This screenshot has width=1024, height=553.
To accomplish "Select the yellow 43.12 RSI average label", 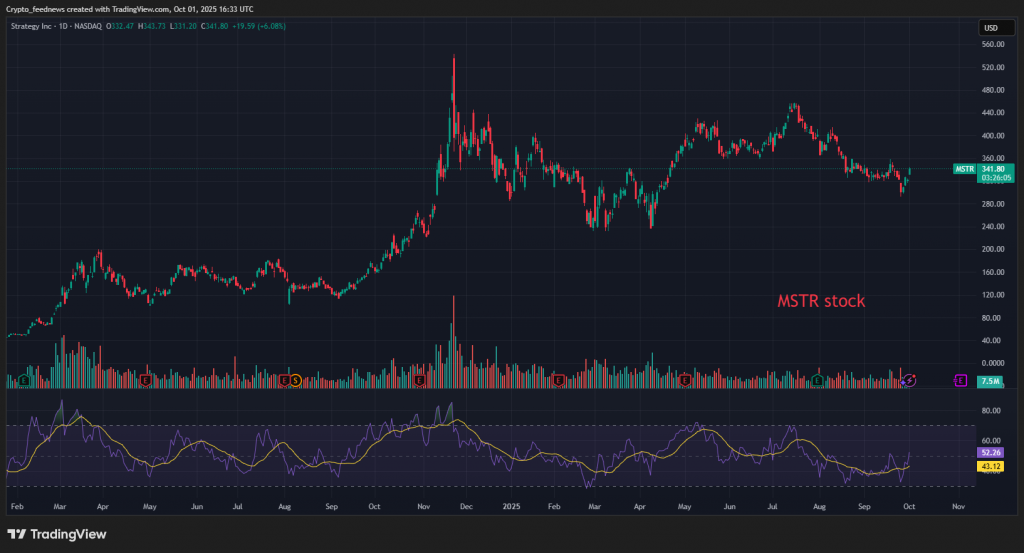I will [x=990, y=466].
